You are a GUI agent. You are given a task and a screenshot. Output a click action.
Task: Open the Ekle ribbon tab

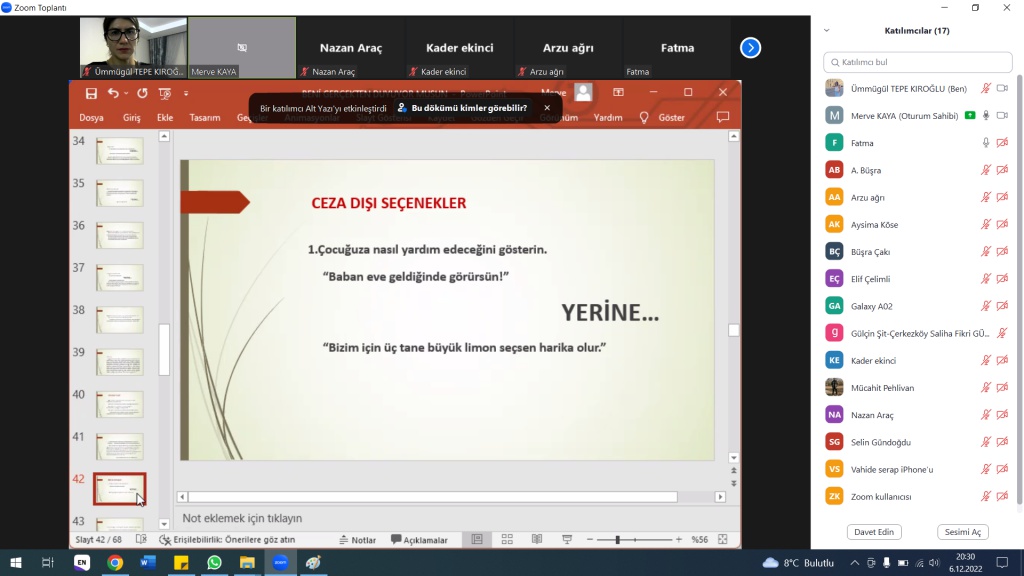(x=165, y=117)
